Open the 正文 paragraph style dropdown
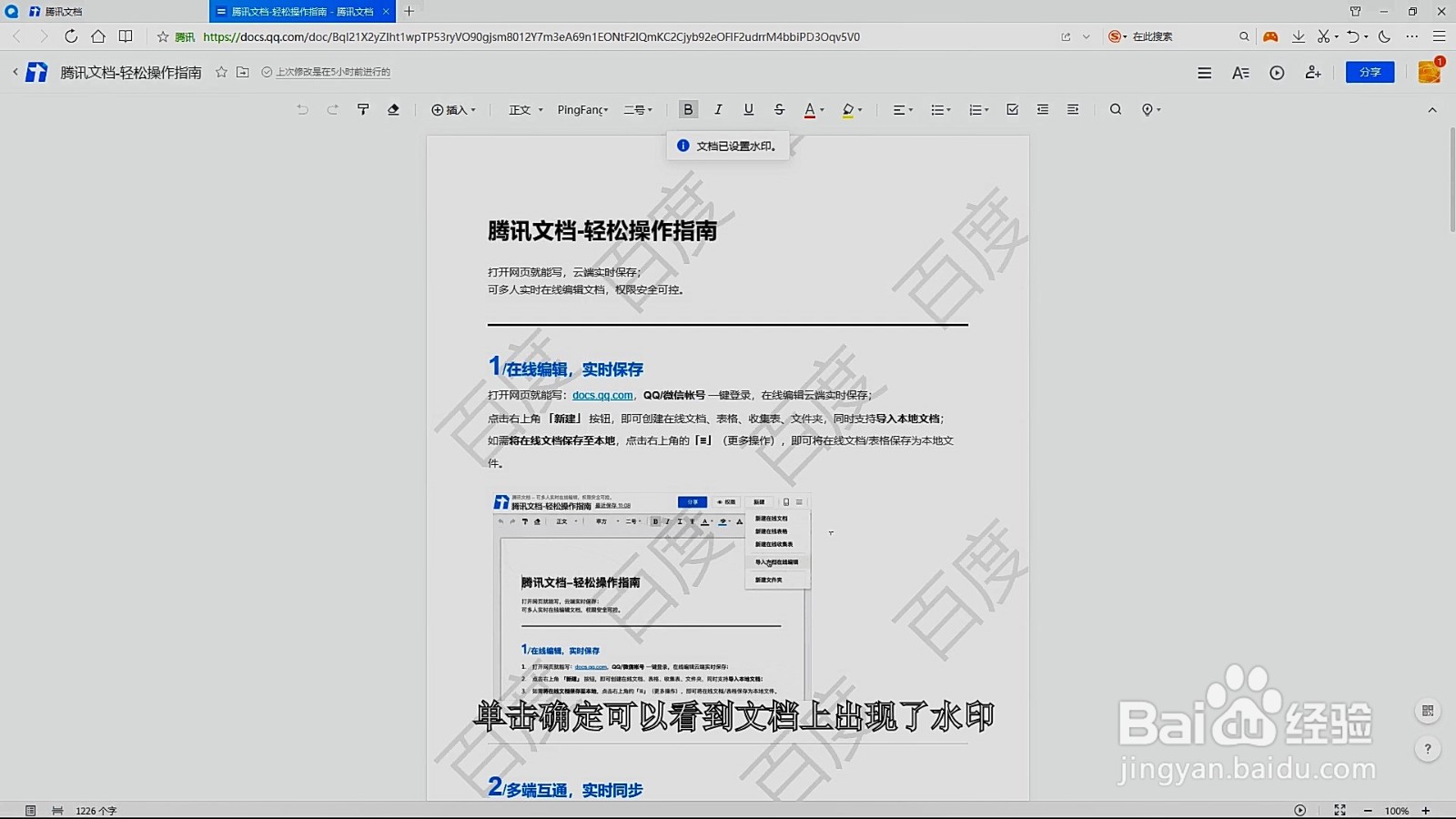This screenshot has height=819, width=1456. (526, 110)
